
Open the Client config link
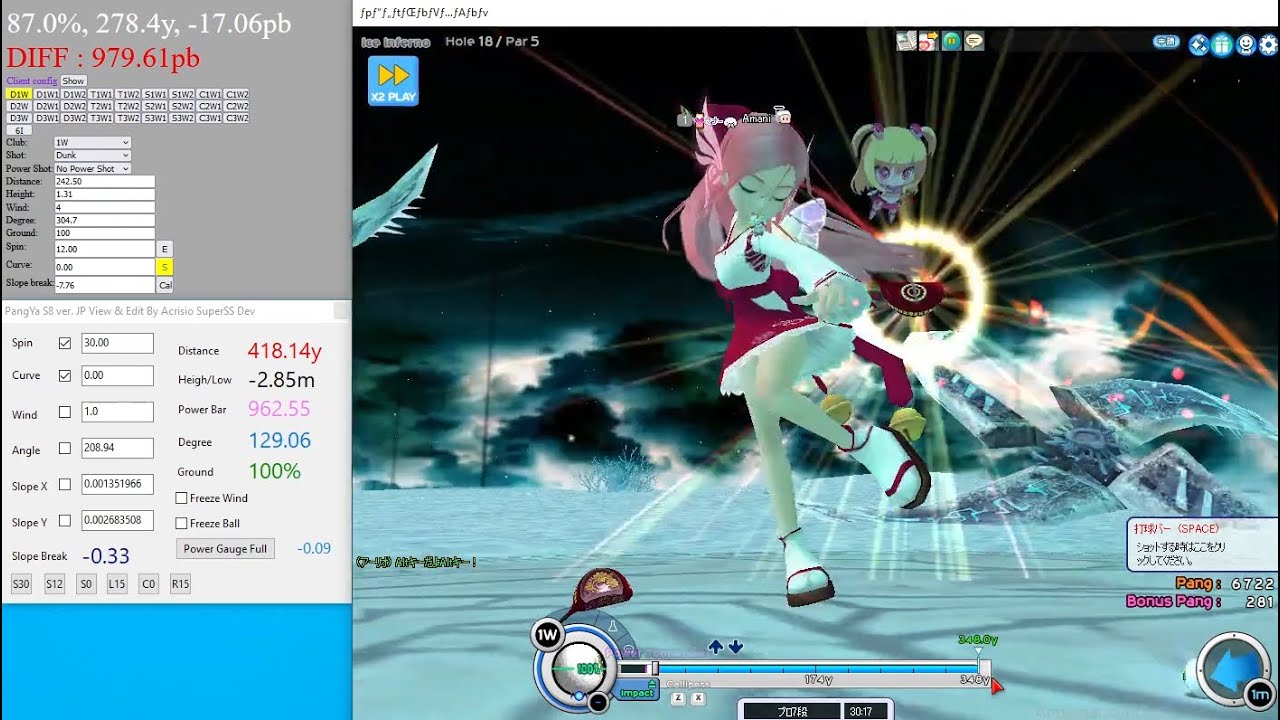coord(32,80)
